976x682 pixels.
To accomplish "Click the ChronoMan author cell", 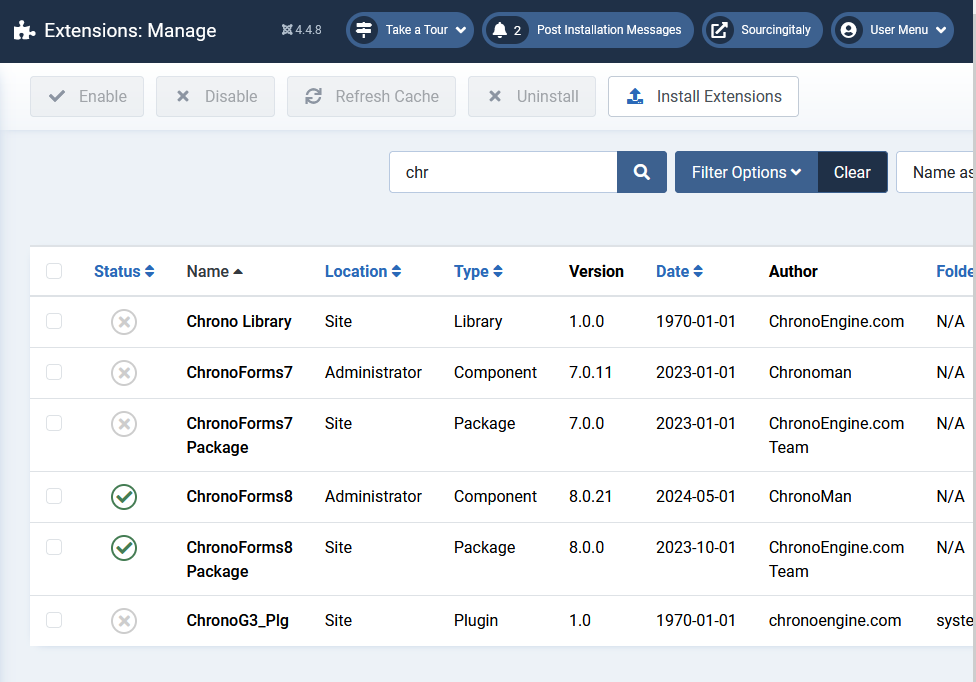I will tap(810, 497).
